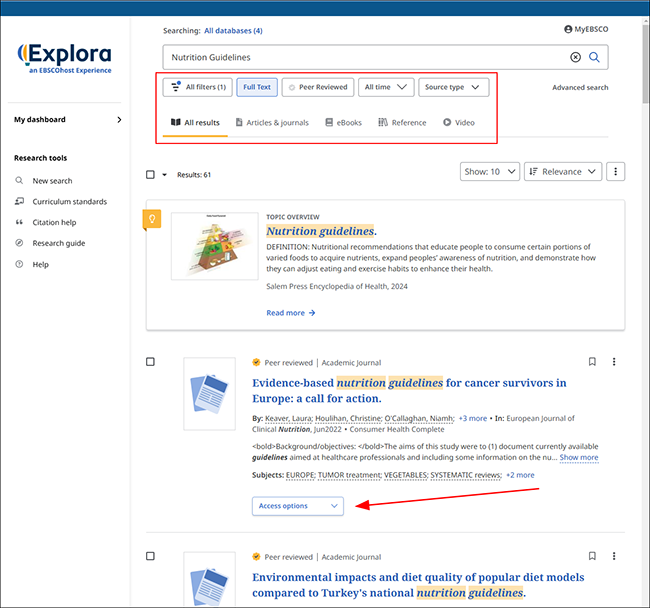The image size is (650, 608).
Task: Switch to the eBooks tab
Action: tap(344, 123)
